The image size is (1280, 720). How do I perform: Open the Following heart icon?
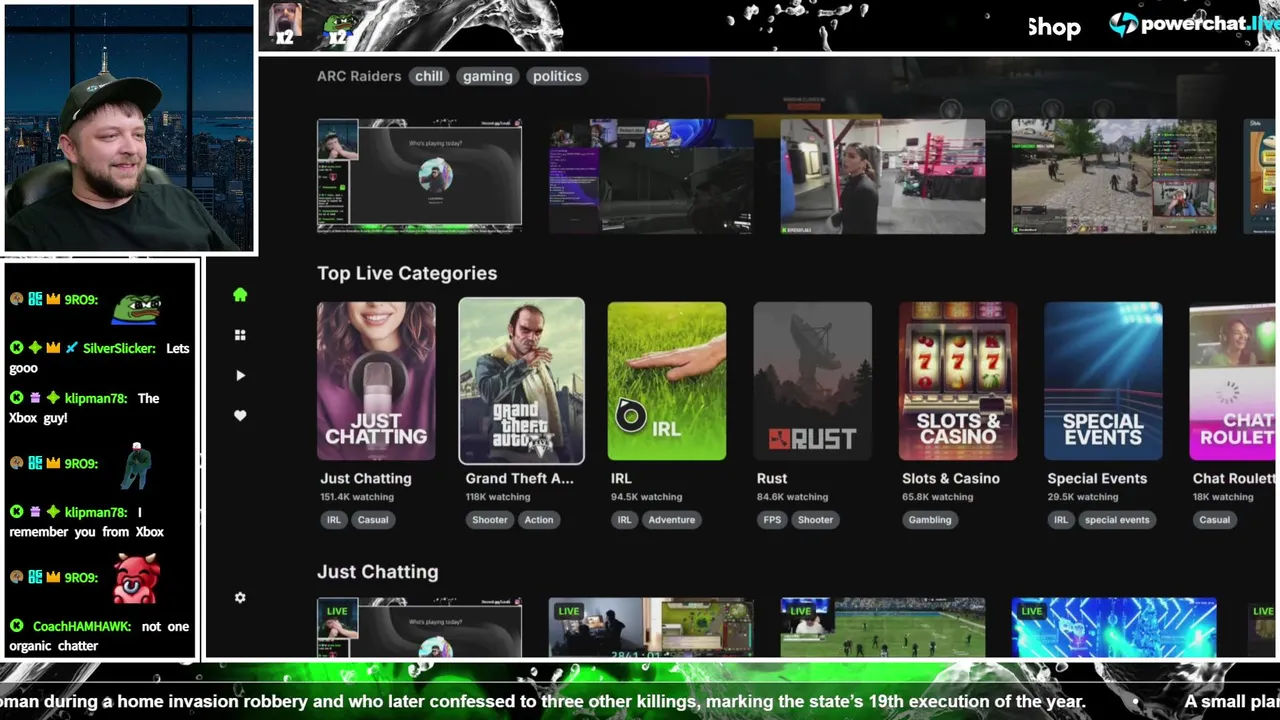point(240,415)
